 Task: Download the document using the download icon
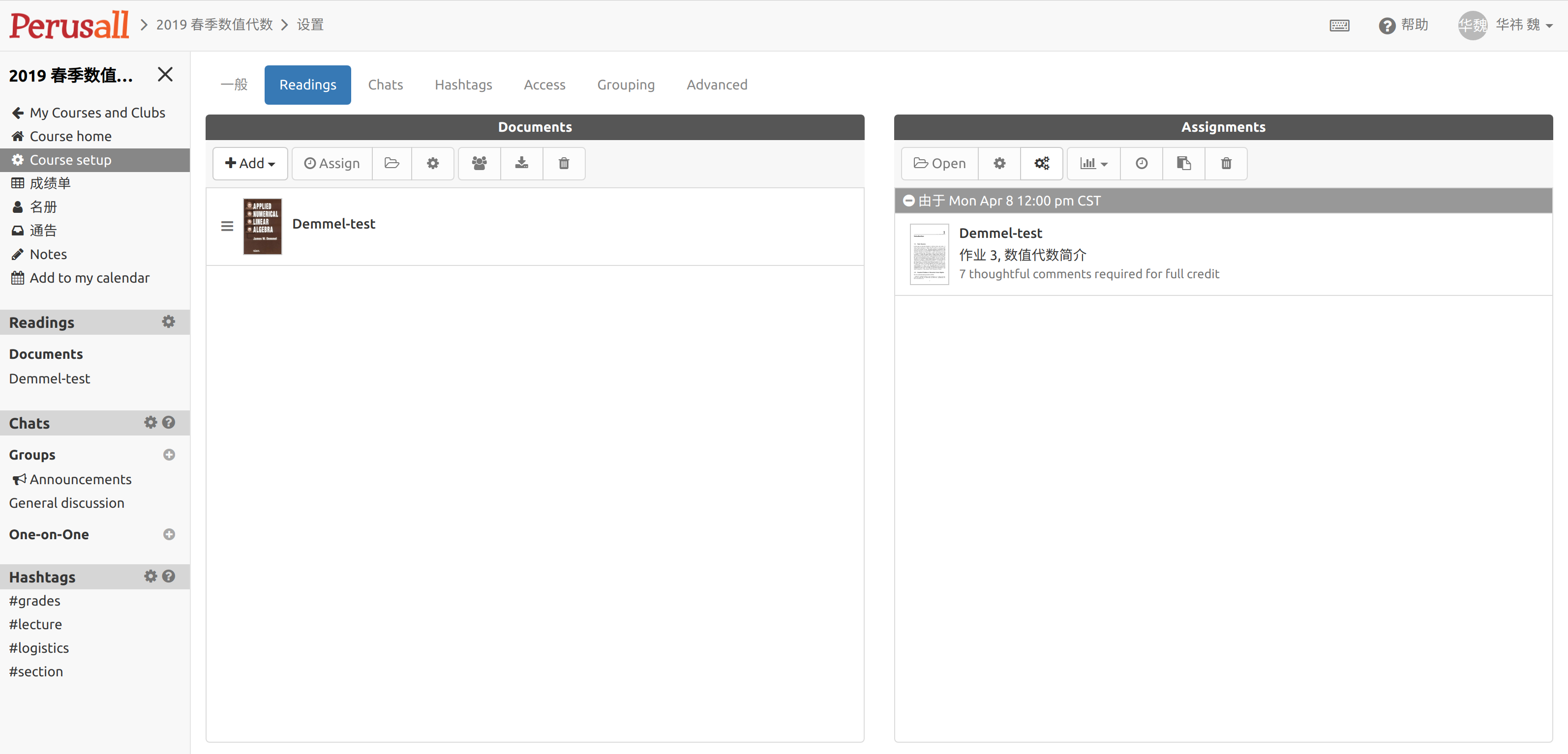pos(522,163)
